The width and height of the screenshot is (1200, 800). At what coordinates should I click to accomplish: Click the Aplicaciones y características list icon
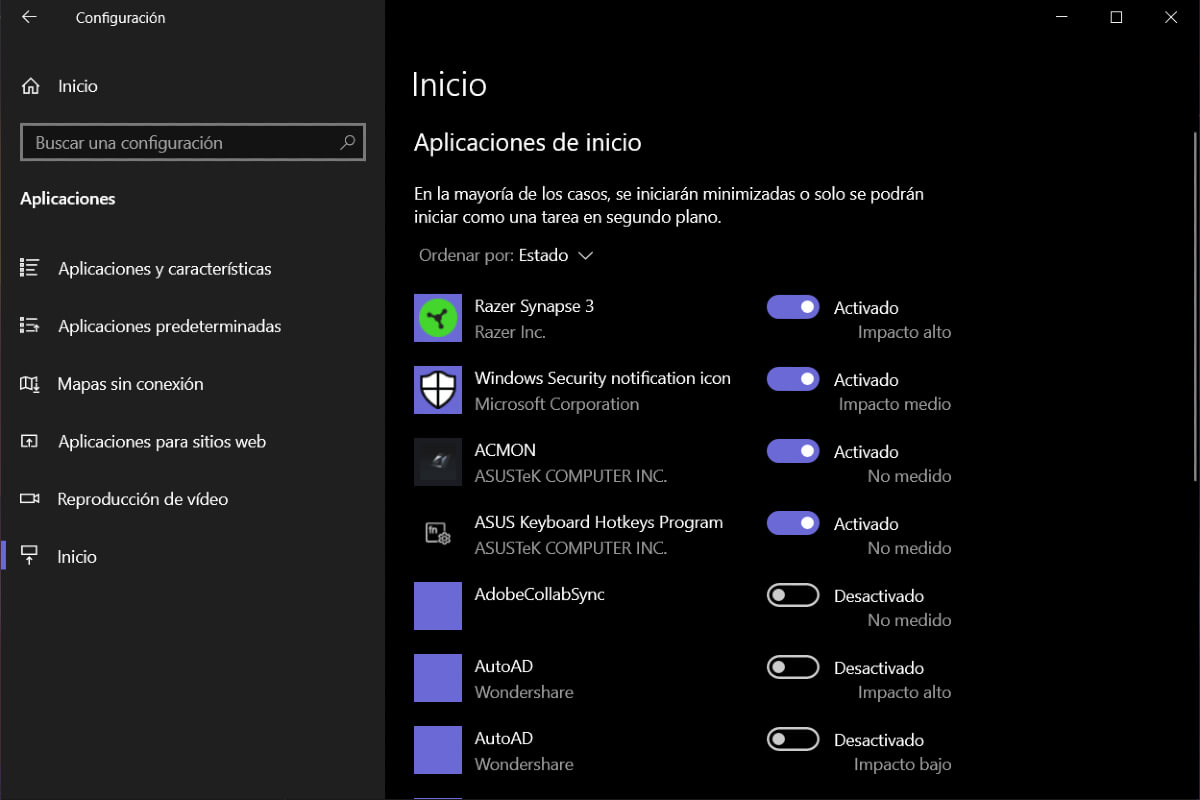(30, 268)
